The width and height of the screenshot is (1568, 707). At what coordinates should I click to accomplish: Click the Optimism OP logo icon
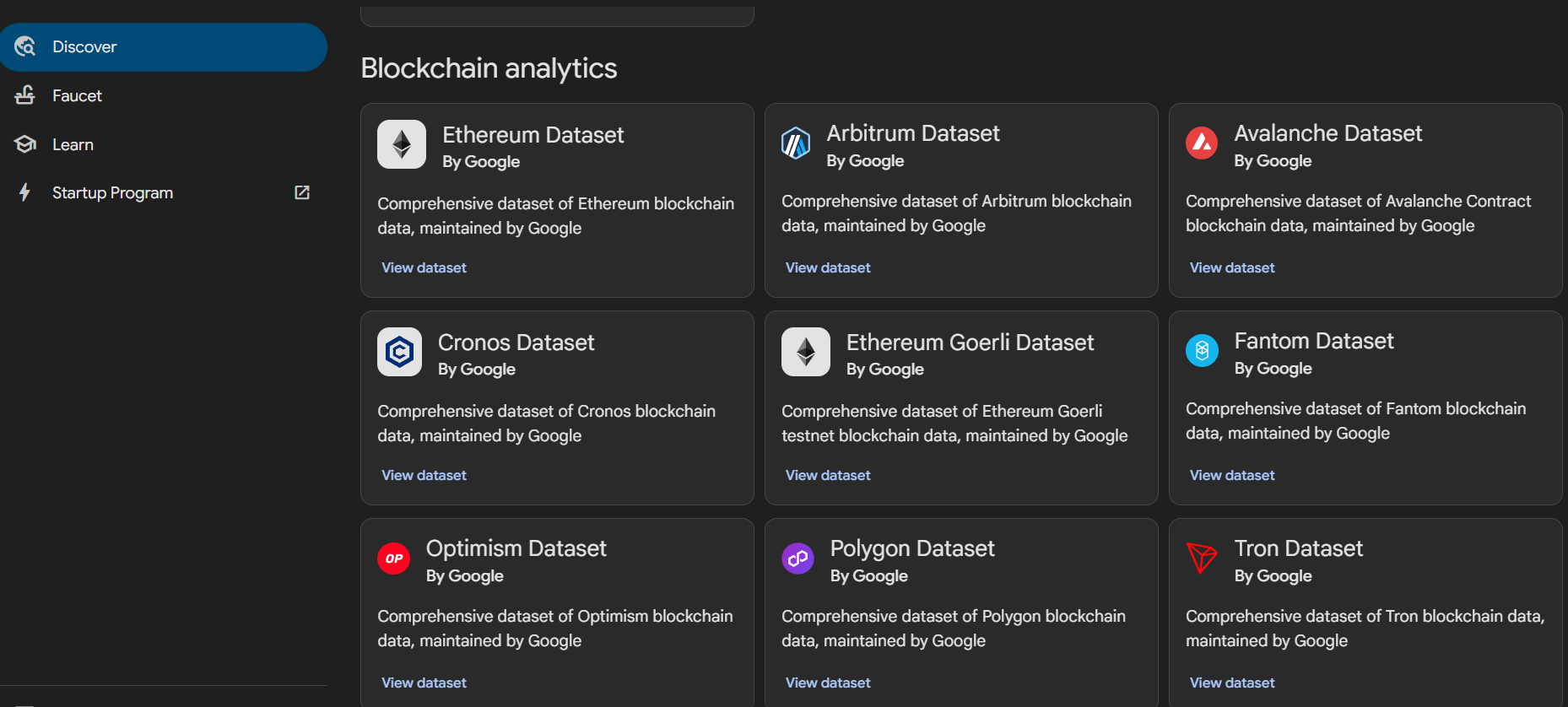point(393,559)
